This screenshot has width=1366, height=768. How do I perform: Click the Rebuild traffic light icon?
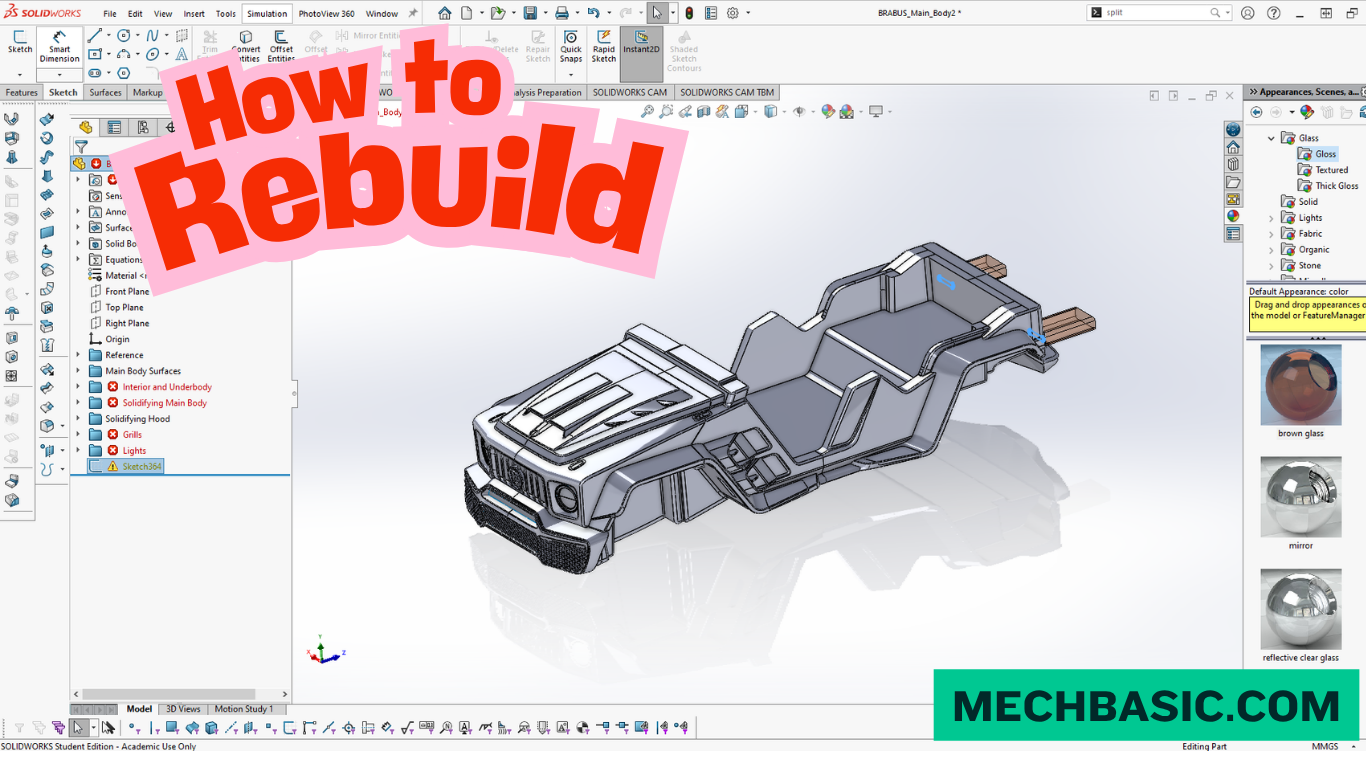(689, 13)
